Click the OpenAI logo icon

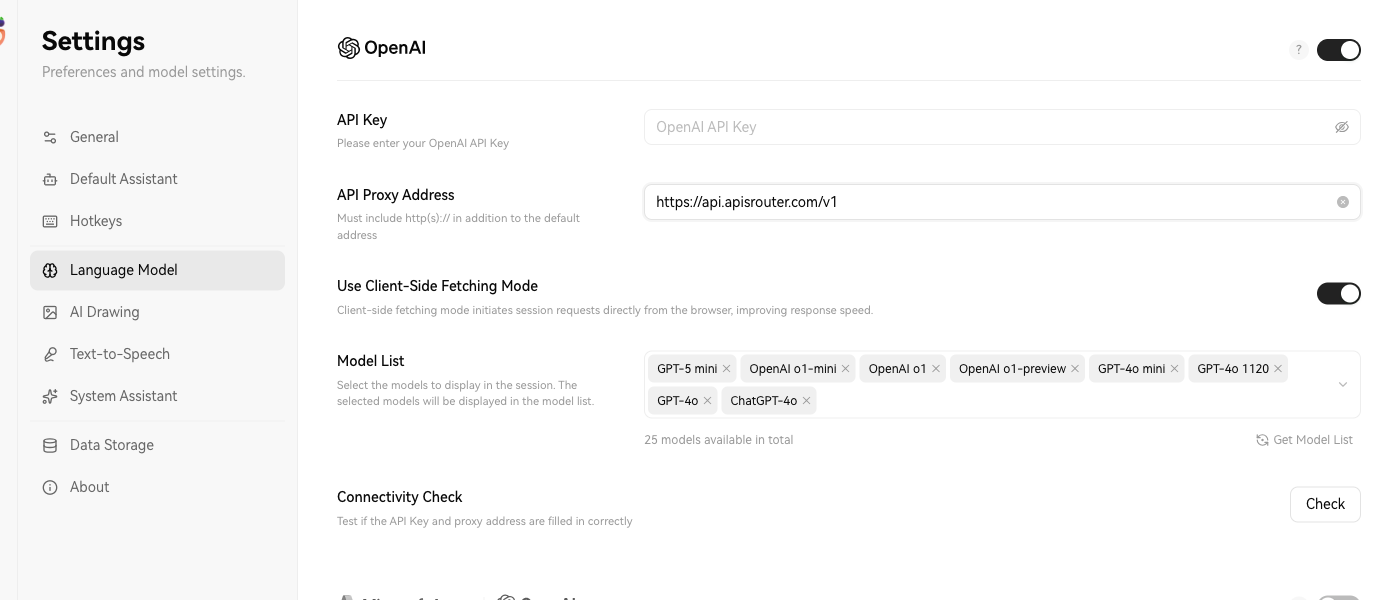[x=348, y=48]
